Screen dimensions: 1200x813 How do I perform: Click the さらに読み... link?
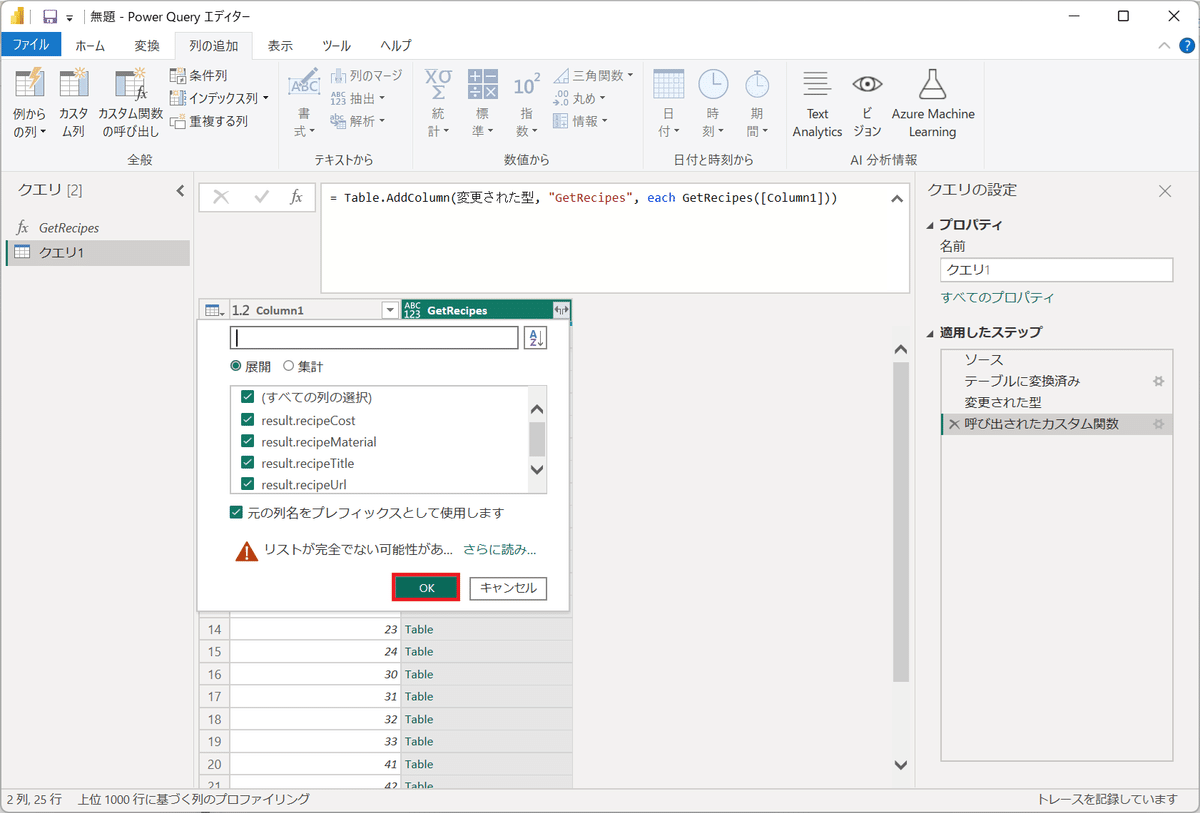point(499,549)
